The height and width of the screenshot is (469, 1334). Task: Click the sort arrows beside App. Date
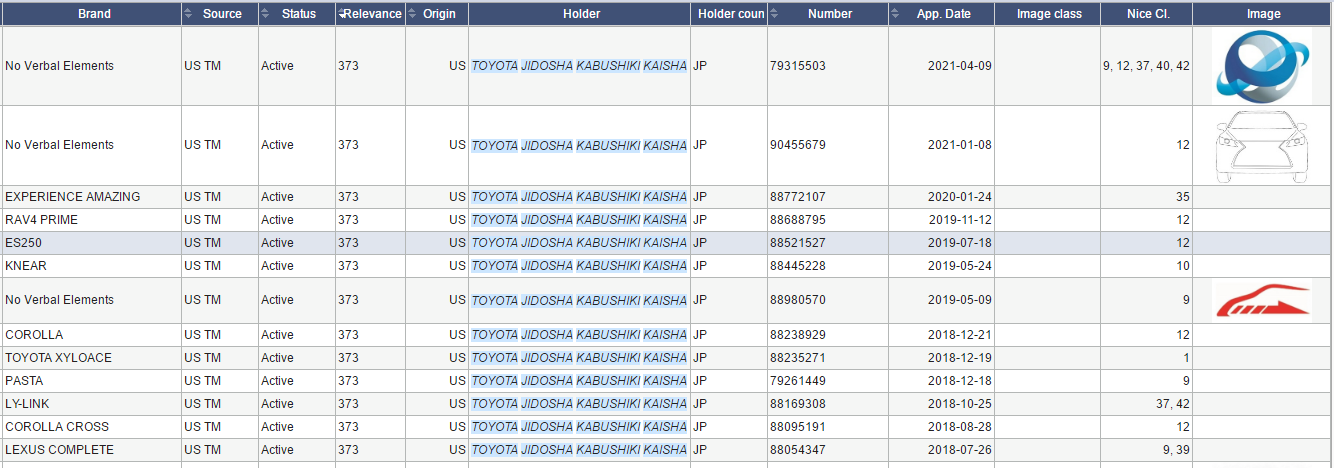tap(896, 14)
